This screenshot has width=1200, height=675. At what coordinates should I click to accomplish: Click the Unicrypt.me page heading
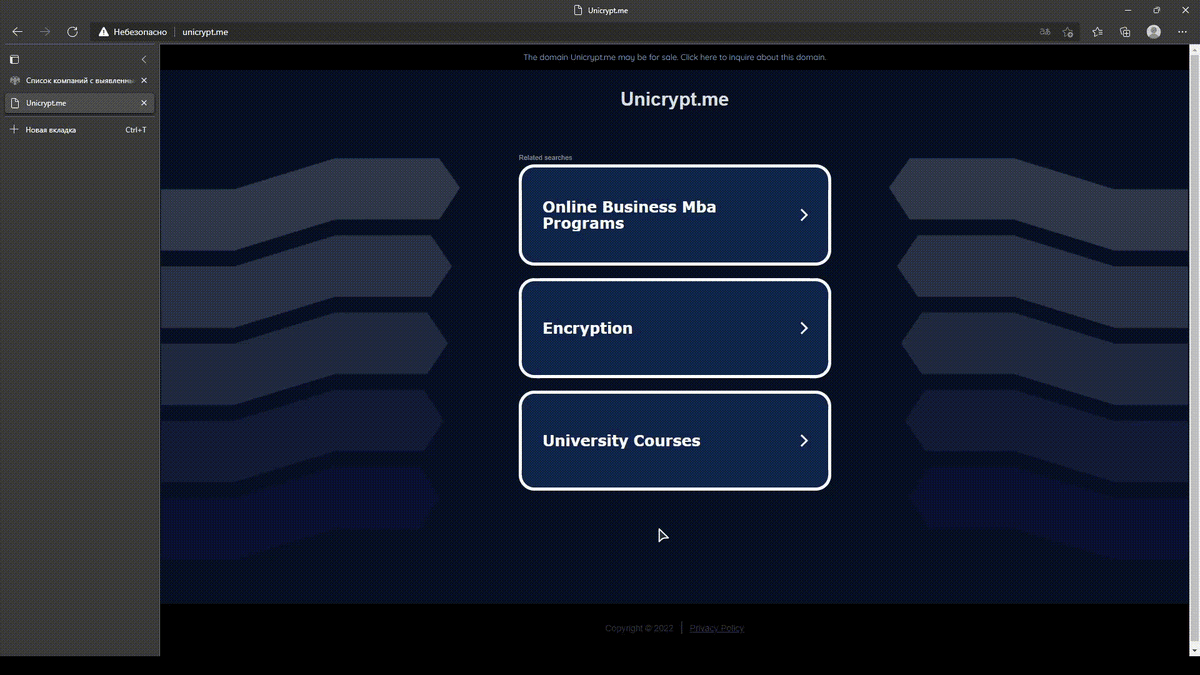(675, 99)
